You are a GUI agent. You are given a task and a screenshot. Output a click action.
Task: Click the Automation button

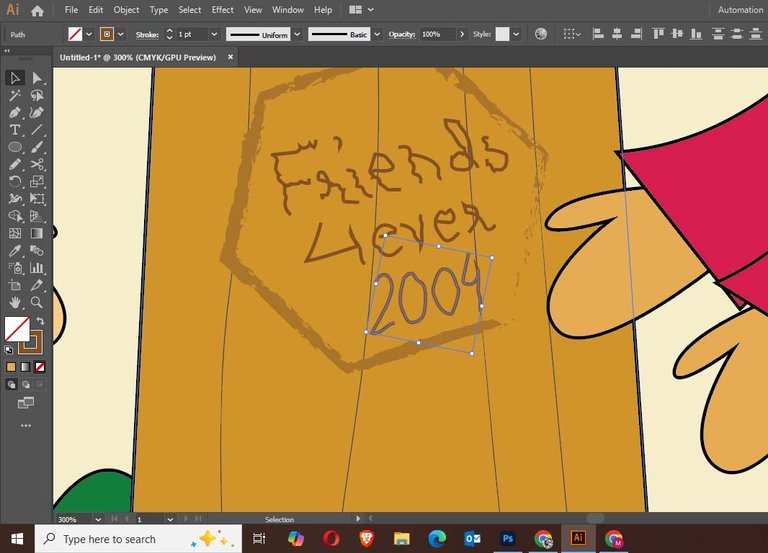(x=740, y=10)
